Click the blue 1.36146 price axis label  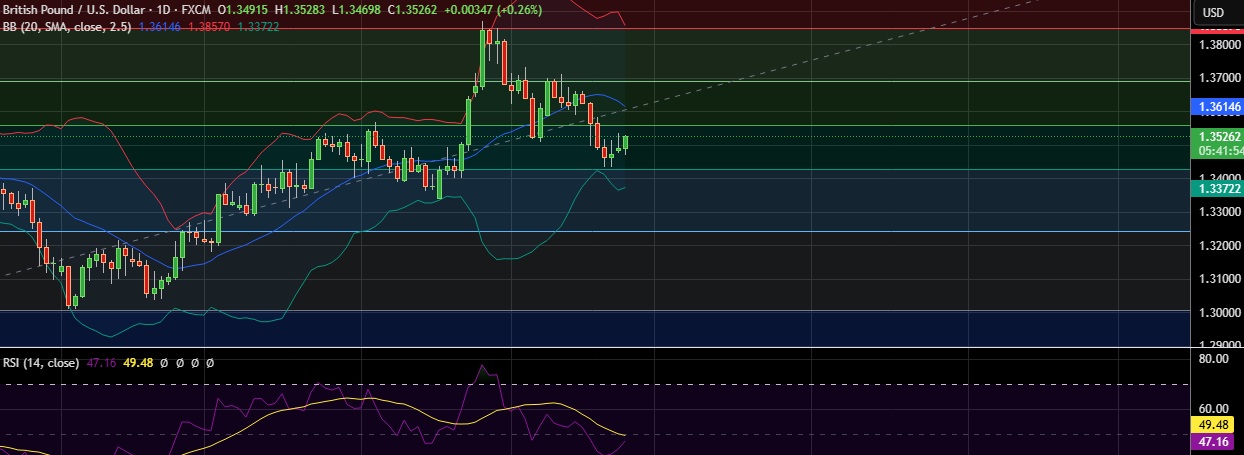[1220, 105]
